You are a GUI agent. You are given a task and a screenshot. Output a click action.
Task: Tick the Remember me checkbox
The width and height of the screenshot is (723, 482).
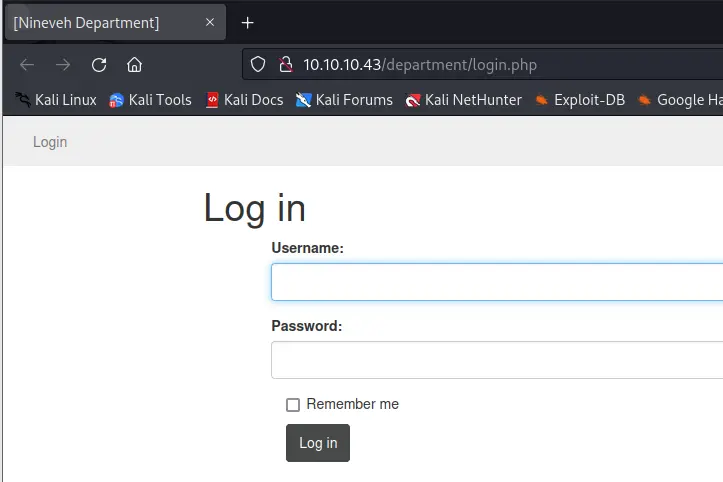tap(293, 405)
